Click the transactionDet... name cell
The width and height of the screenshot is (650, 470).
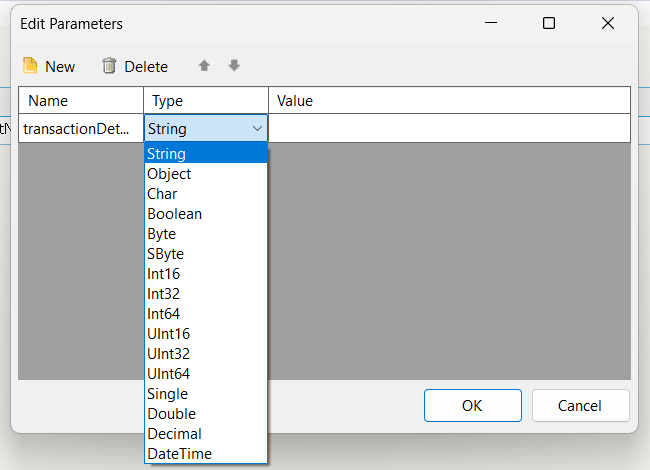pyautogui.click(x=81, y=129)
